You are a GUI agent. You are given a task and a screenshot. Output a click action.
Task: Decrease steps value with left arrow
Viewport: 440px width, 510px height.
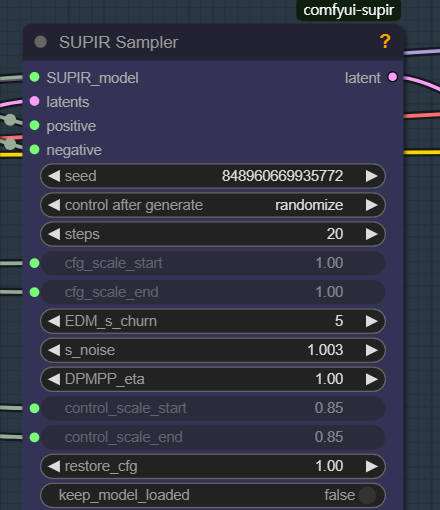coord(54,234)
